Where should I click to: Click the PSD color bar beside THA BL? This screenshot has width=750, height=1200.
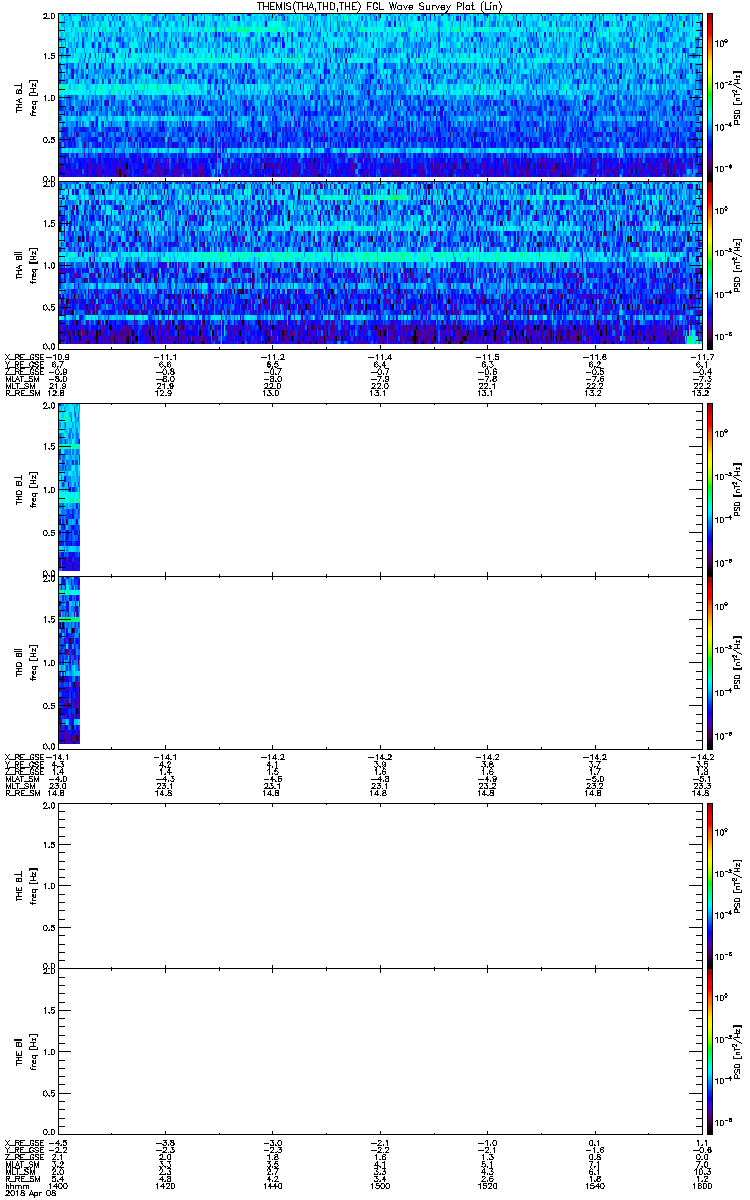(710, 96)
